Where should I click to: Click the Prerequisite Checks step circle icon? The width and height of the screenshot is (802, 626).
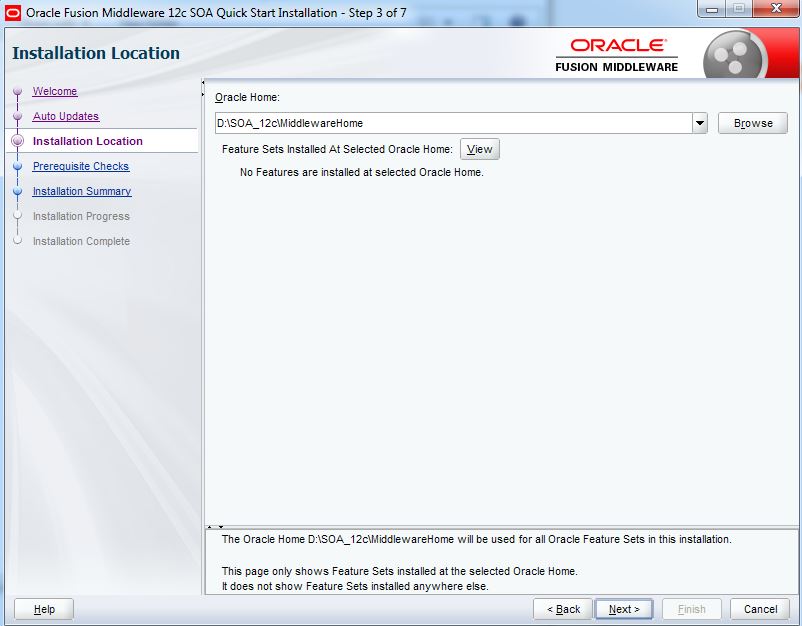16,166
